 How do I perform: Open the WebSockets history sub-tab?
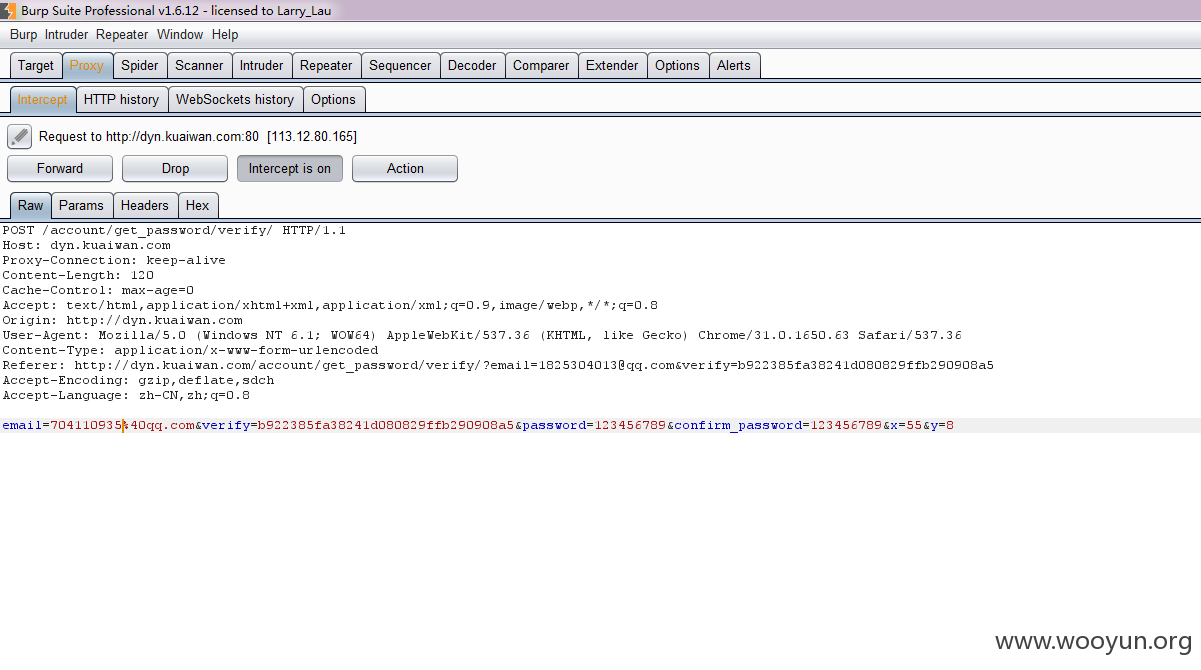click(x=235, y=100)
